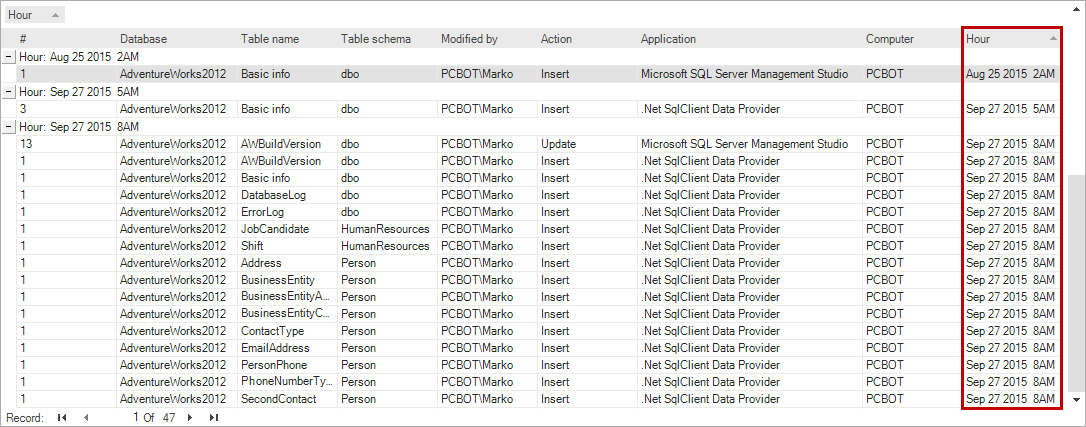Sort by Database column header

143,39
